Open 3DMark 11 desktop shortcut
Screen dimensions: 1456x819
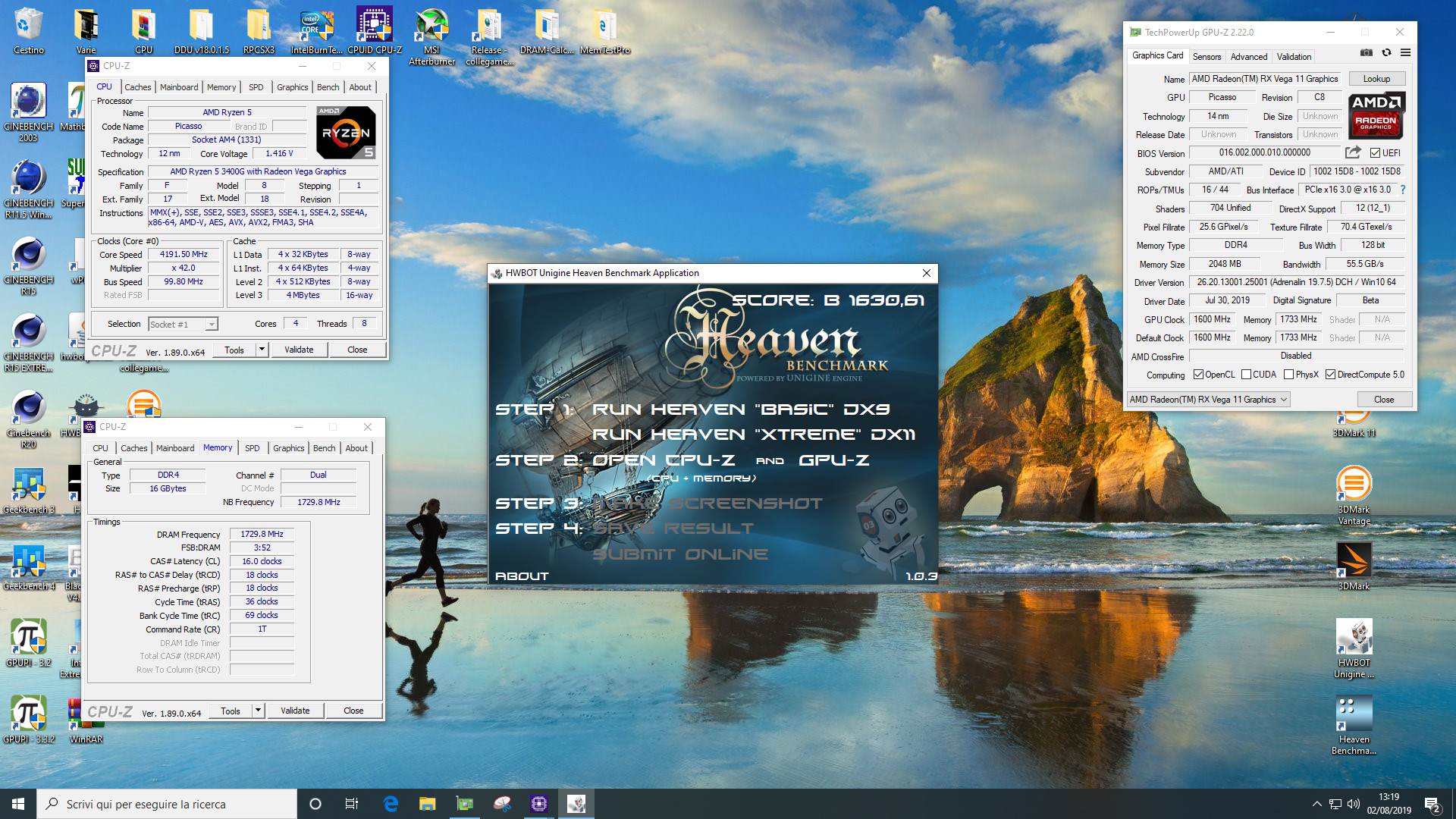pyautogui.click(x=1354, y=425)
